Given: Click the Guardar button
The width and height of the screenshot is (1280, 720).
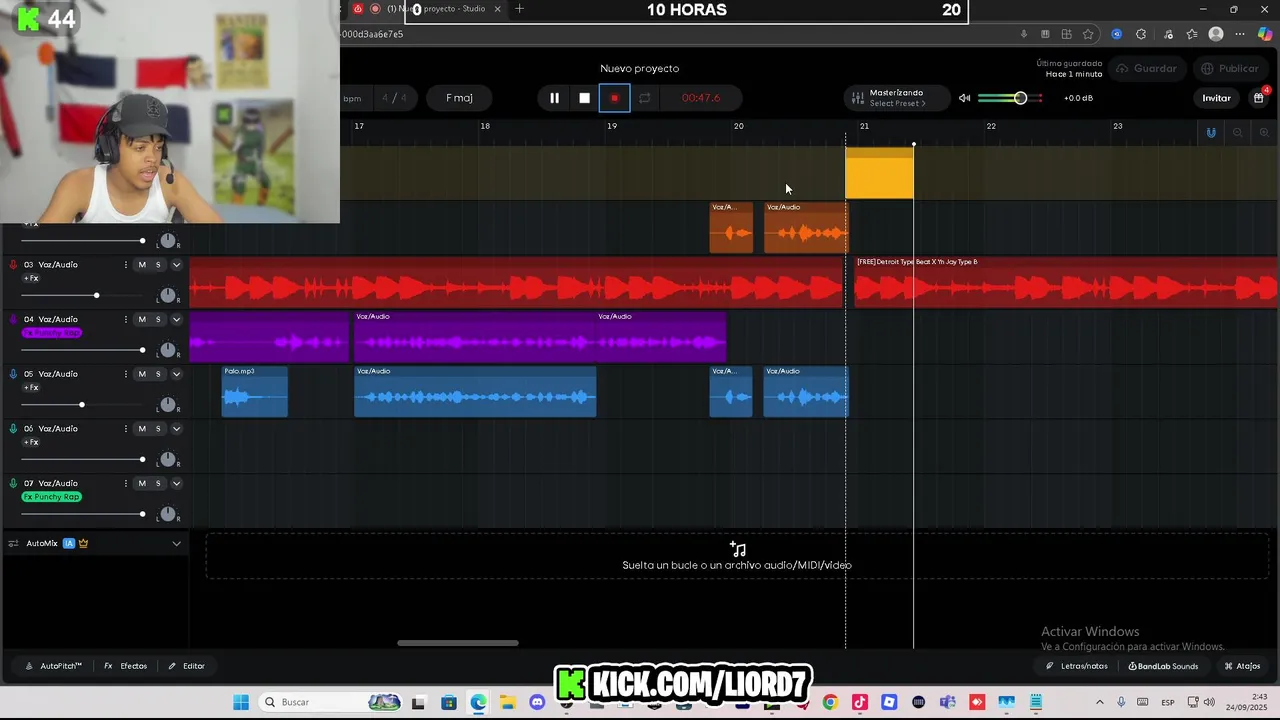Looking at the screenshot, I should click(x=1146, y=69).
